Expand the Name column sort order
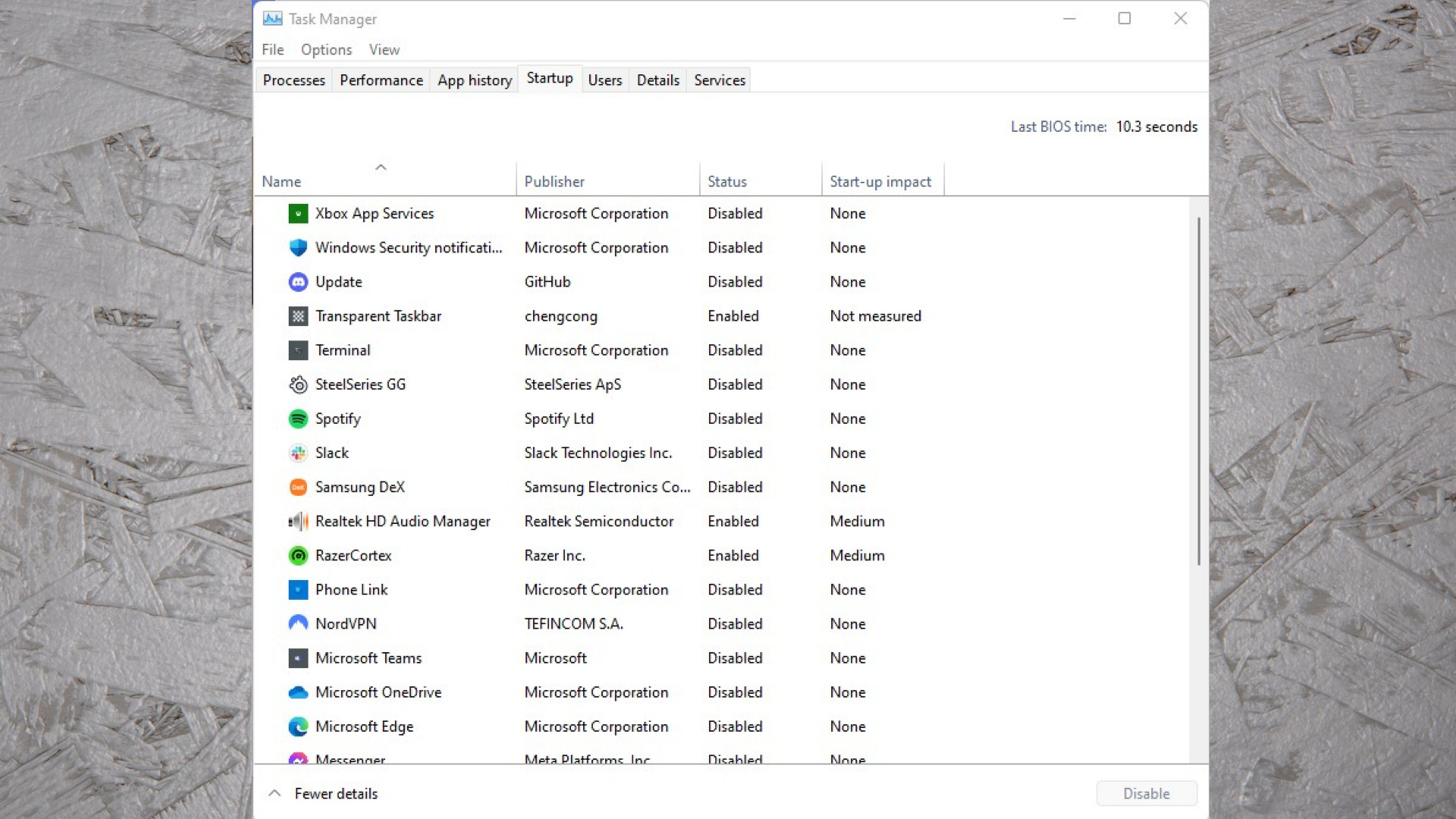1456x819 pixels. coord(381,167)
